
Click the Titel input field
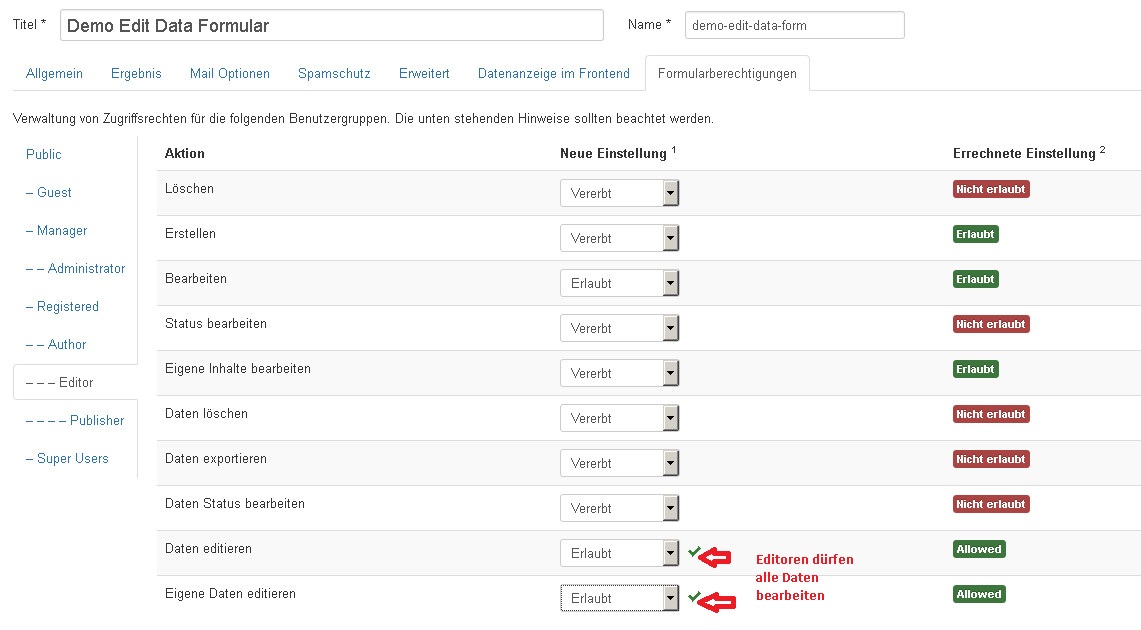[x=331, y=25]
